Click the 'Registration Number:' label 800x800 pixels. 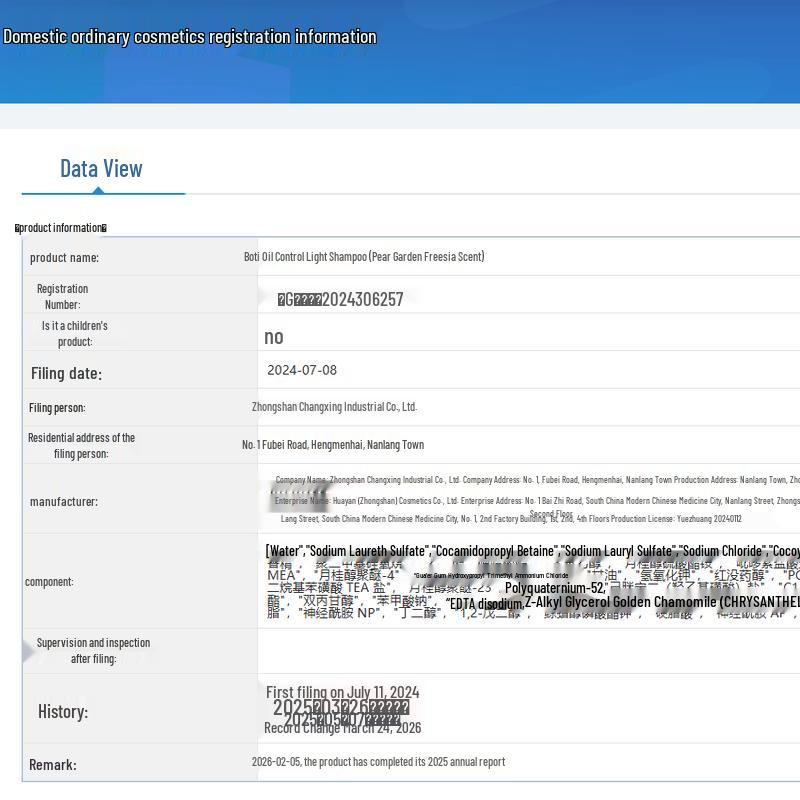pos(62,296)
